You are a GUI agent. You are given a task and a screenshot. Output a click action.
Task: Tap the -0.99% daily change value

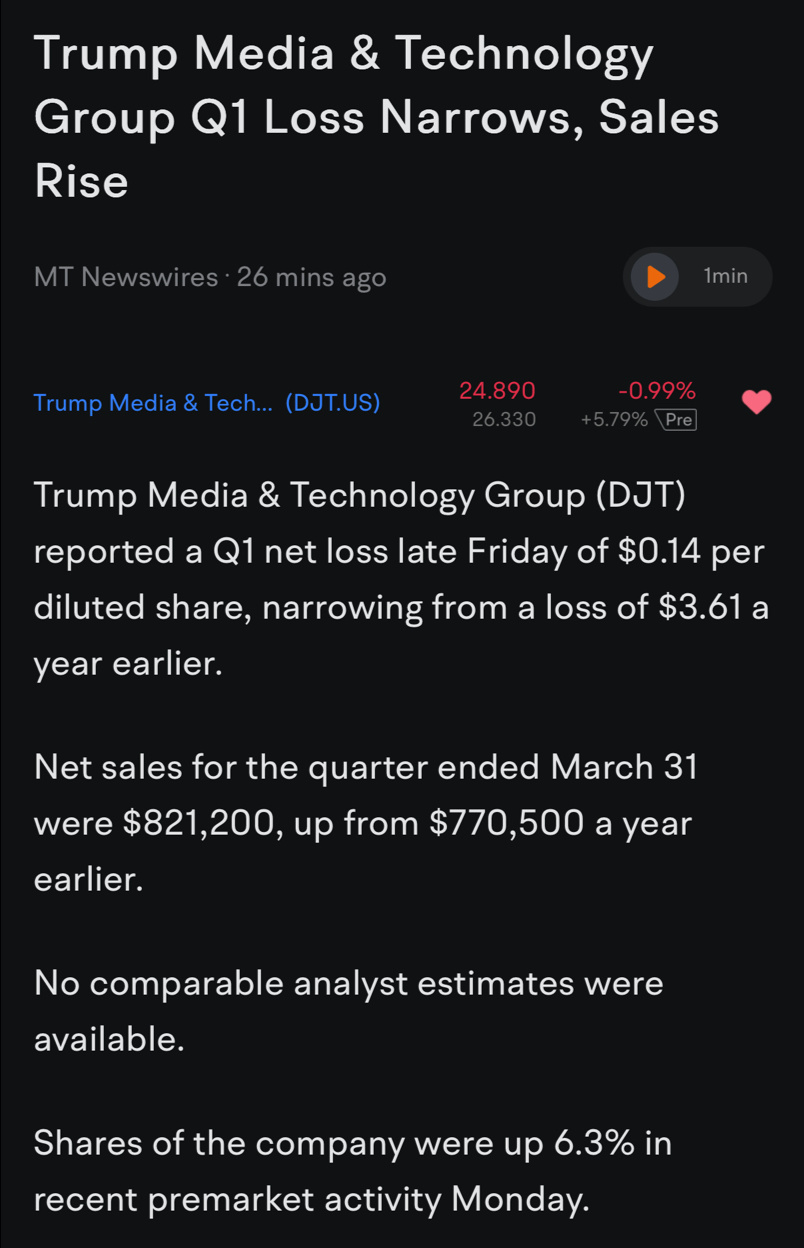pyautogui.click(x=657, y=390)
